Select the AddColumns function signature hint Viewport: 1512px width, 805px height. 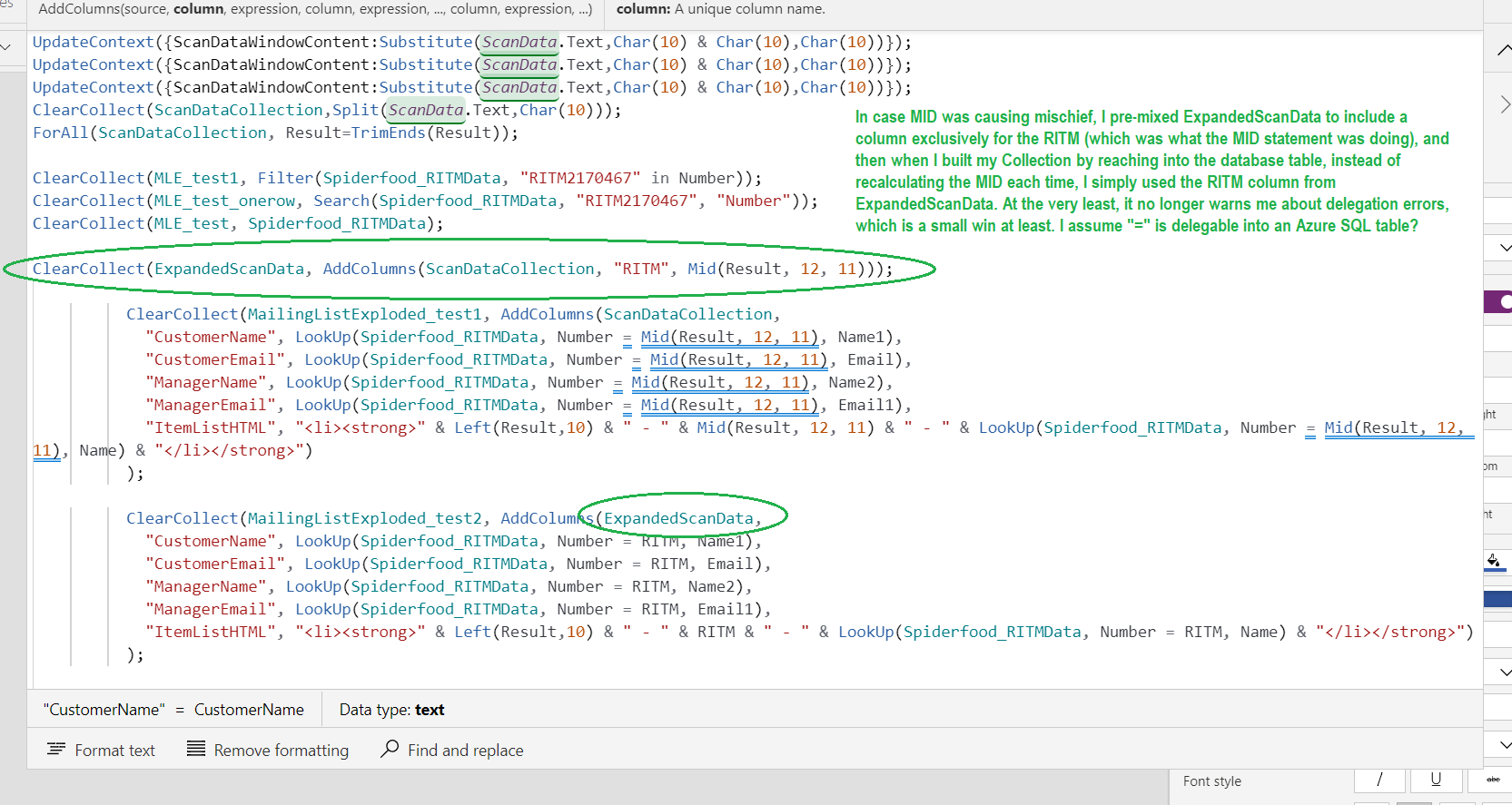[x=315, y=9]
